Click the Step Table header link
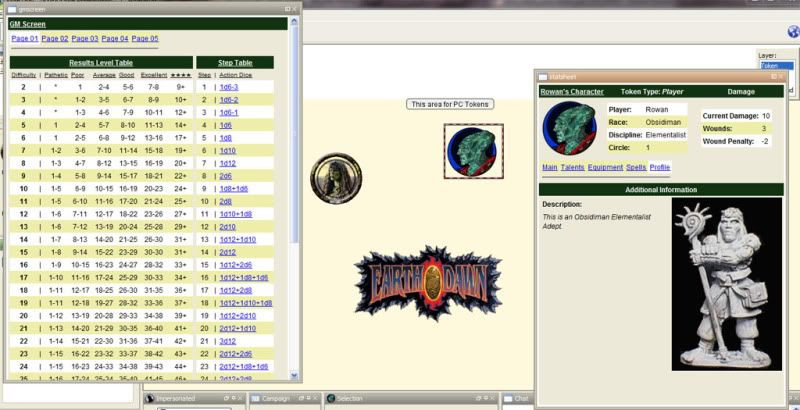 point(235,63)
